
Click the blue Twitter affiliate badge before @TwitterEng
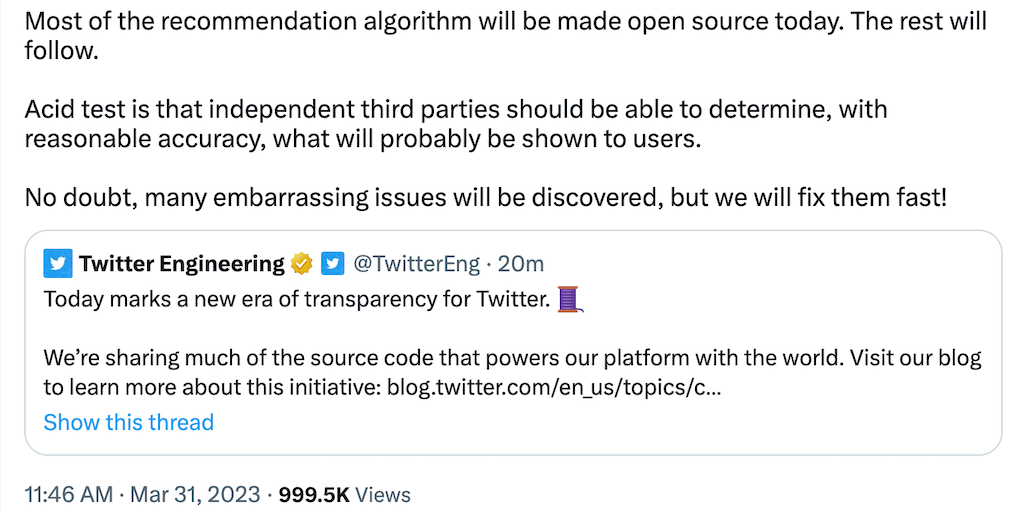tap(333, 264)
